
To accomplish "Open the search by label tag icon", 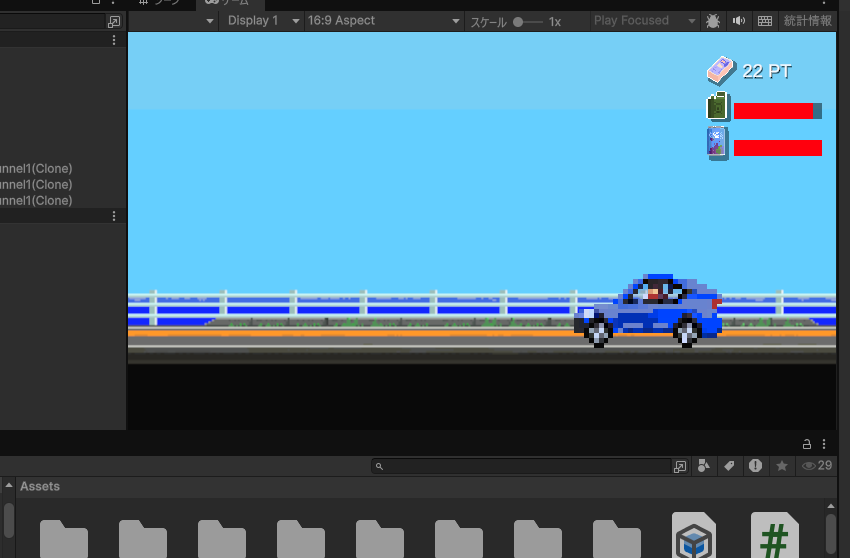I will coord(730,466).
